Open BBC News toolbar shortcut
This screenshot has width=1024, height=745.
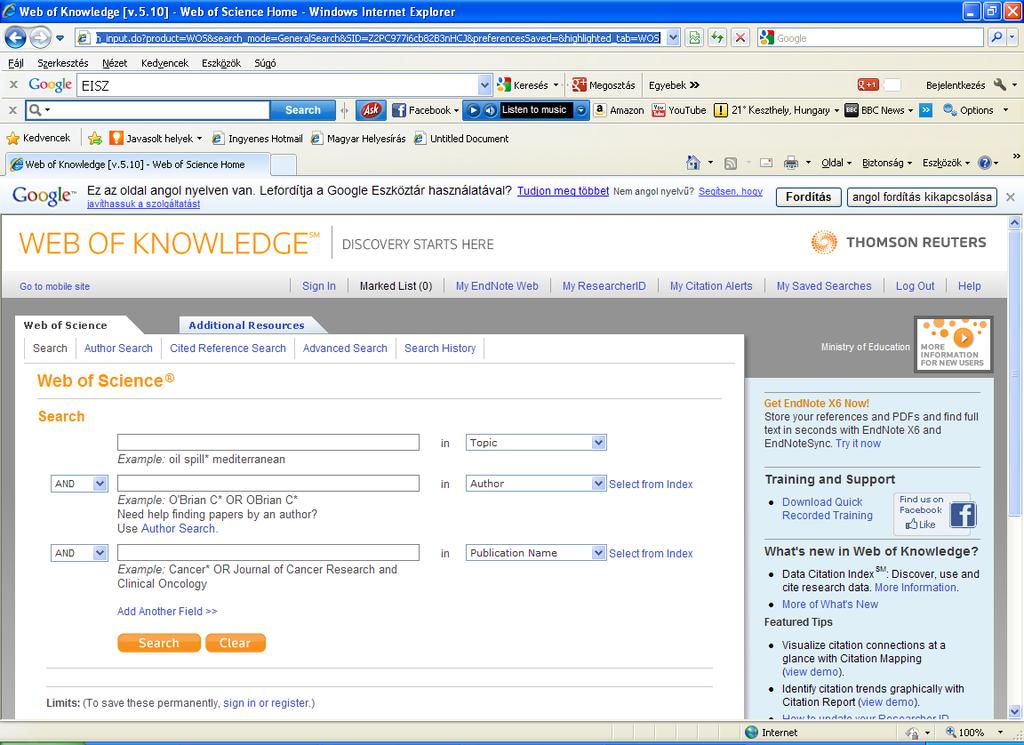coord(878,110)
